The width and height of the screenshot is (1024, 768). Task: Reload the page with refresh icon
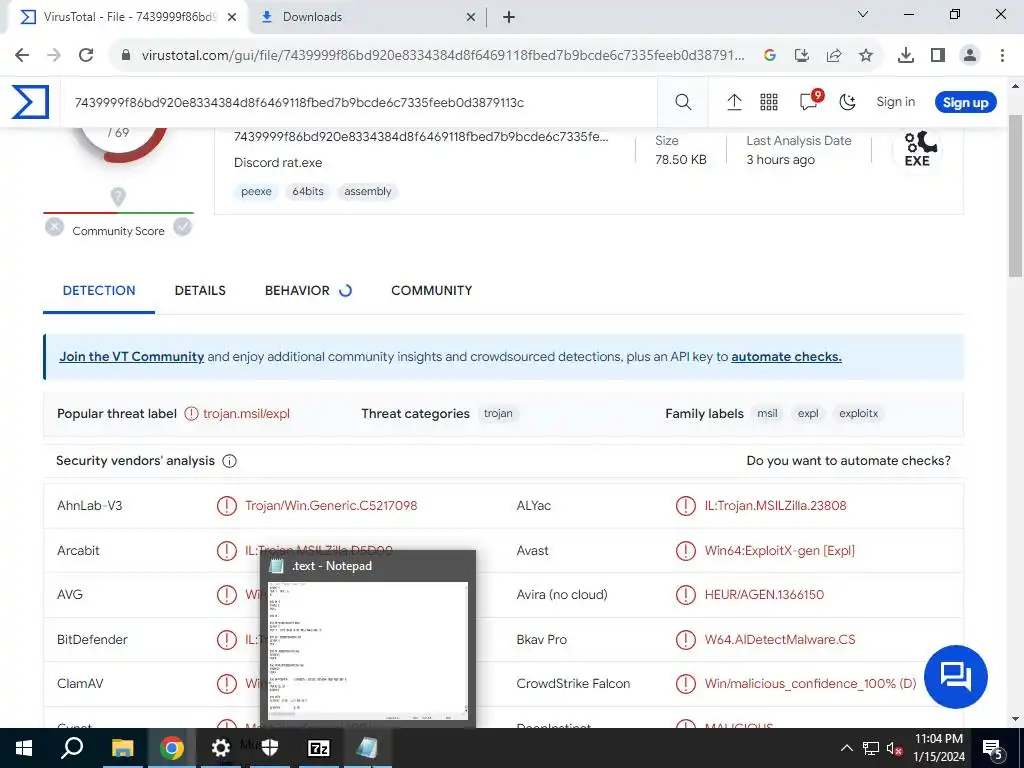[86, 55]
